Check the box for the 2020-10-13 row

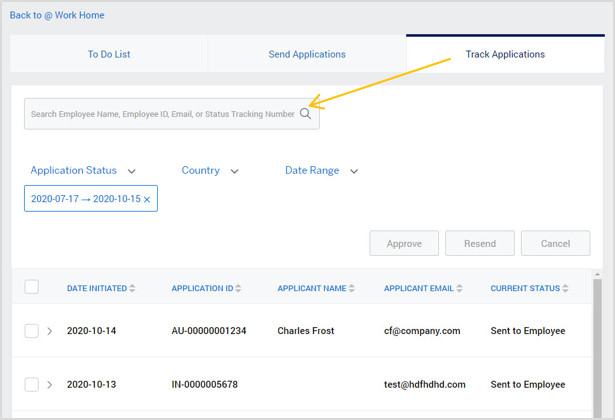coord(32,385)
